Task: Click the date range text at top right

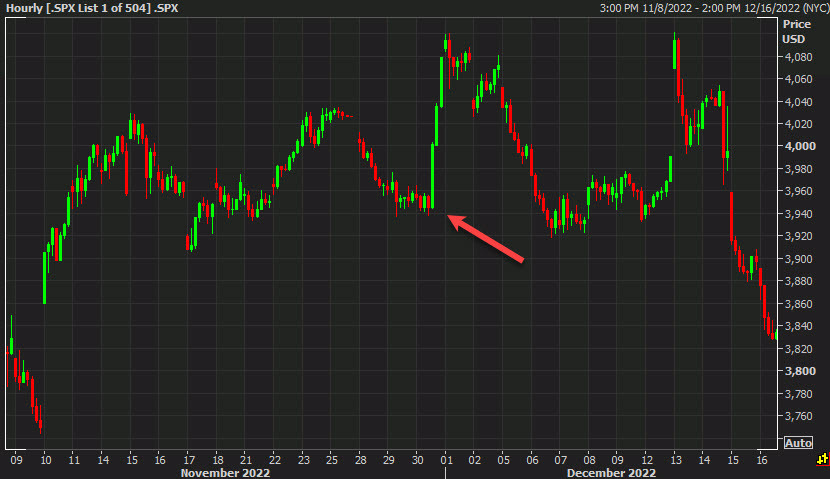Action: pyautogui.click(x=712, y=9)
